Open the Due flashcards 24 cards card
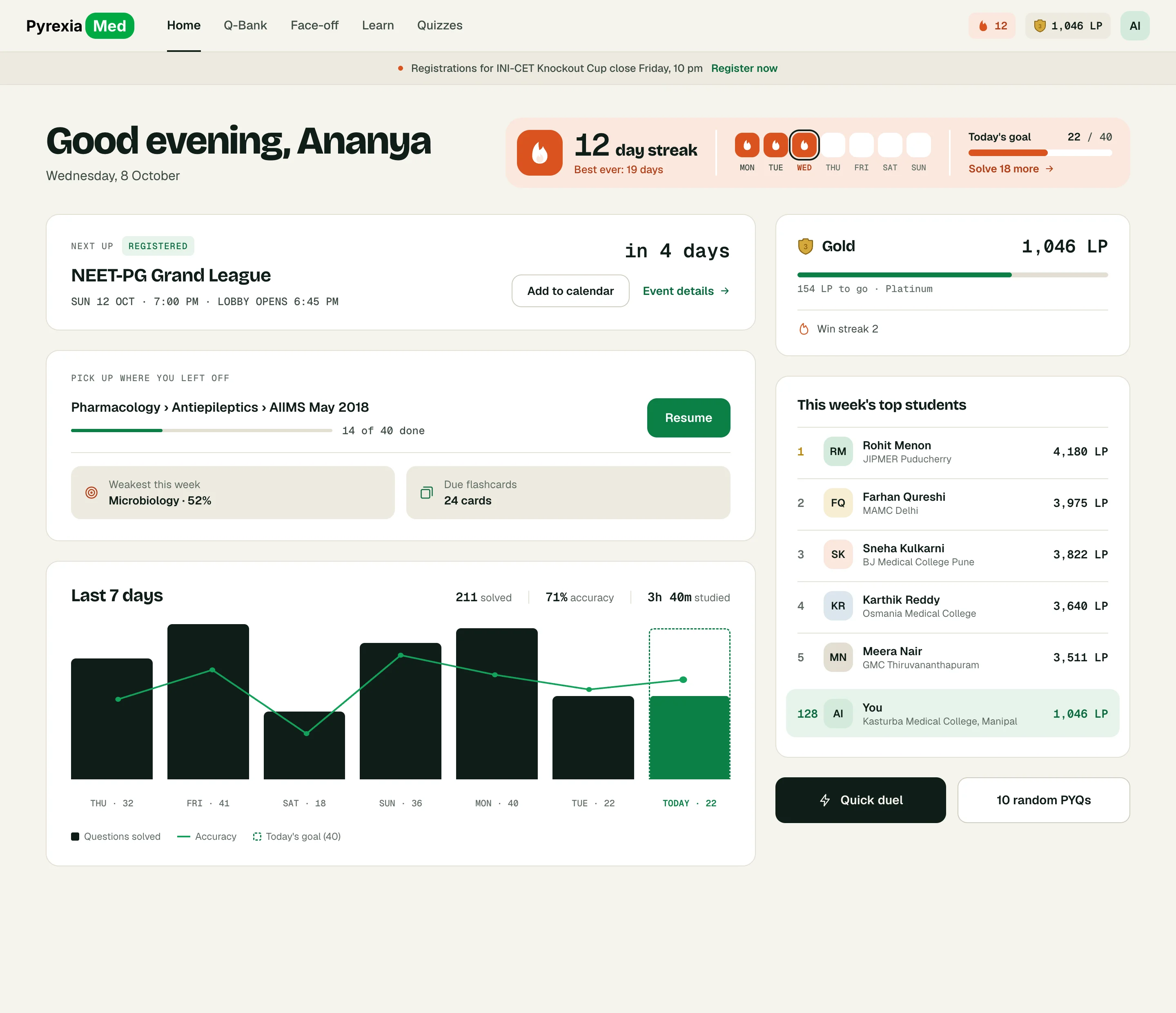 568,492
